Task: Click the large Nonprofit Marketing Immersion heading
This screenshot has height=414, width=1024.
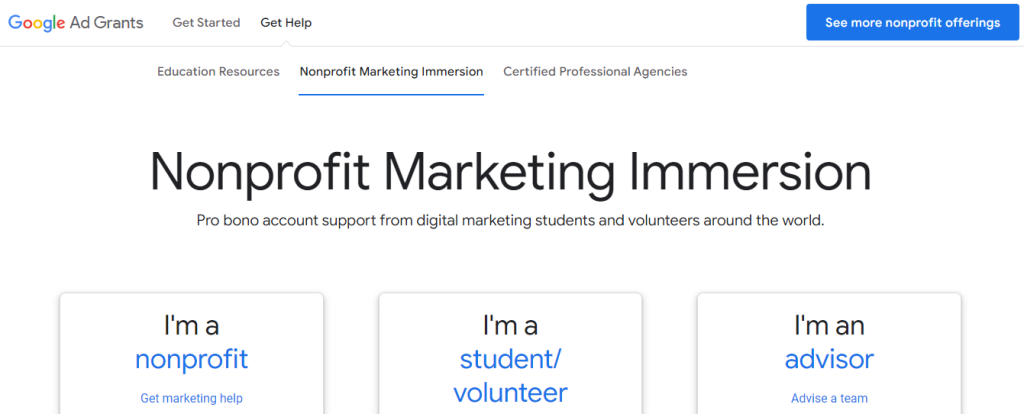Action: pos(511,171)
